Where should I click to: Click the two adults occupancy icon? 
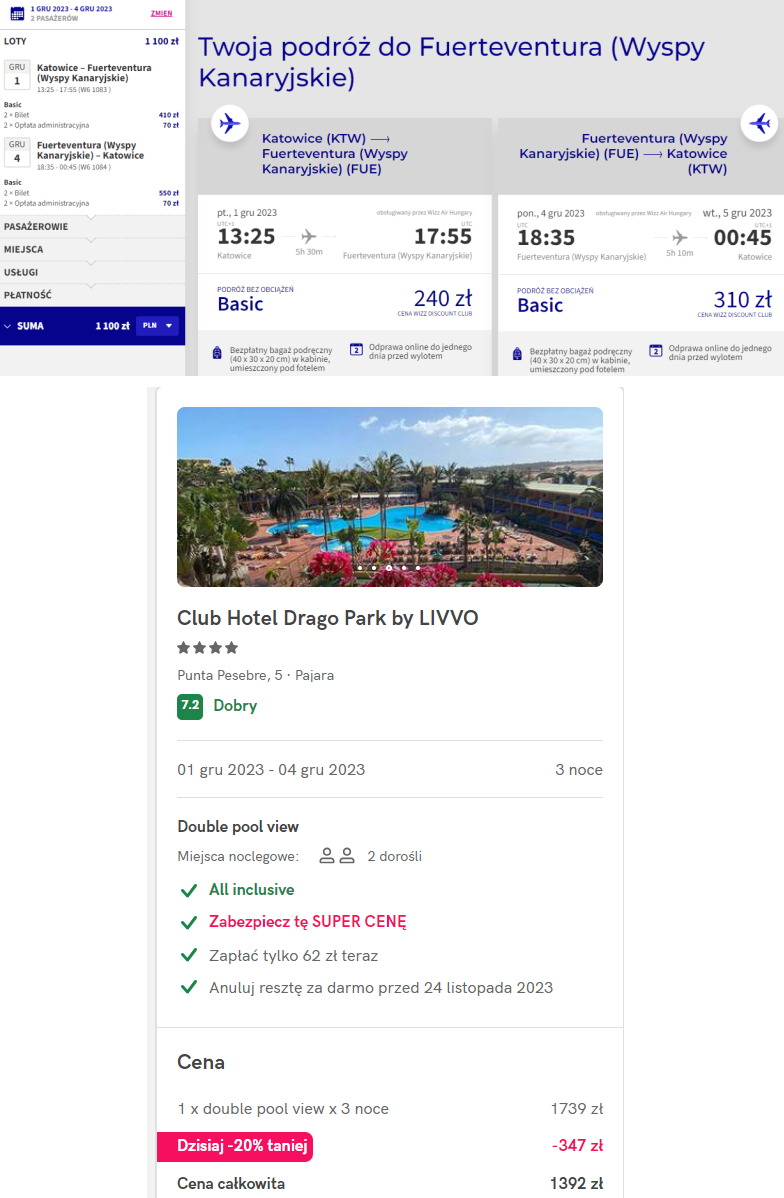(337, 856)
